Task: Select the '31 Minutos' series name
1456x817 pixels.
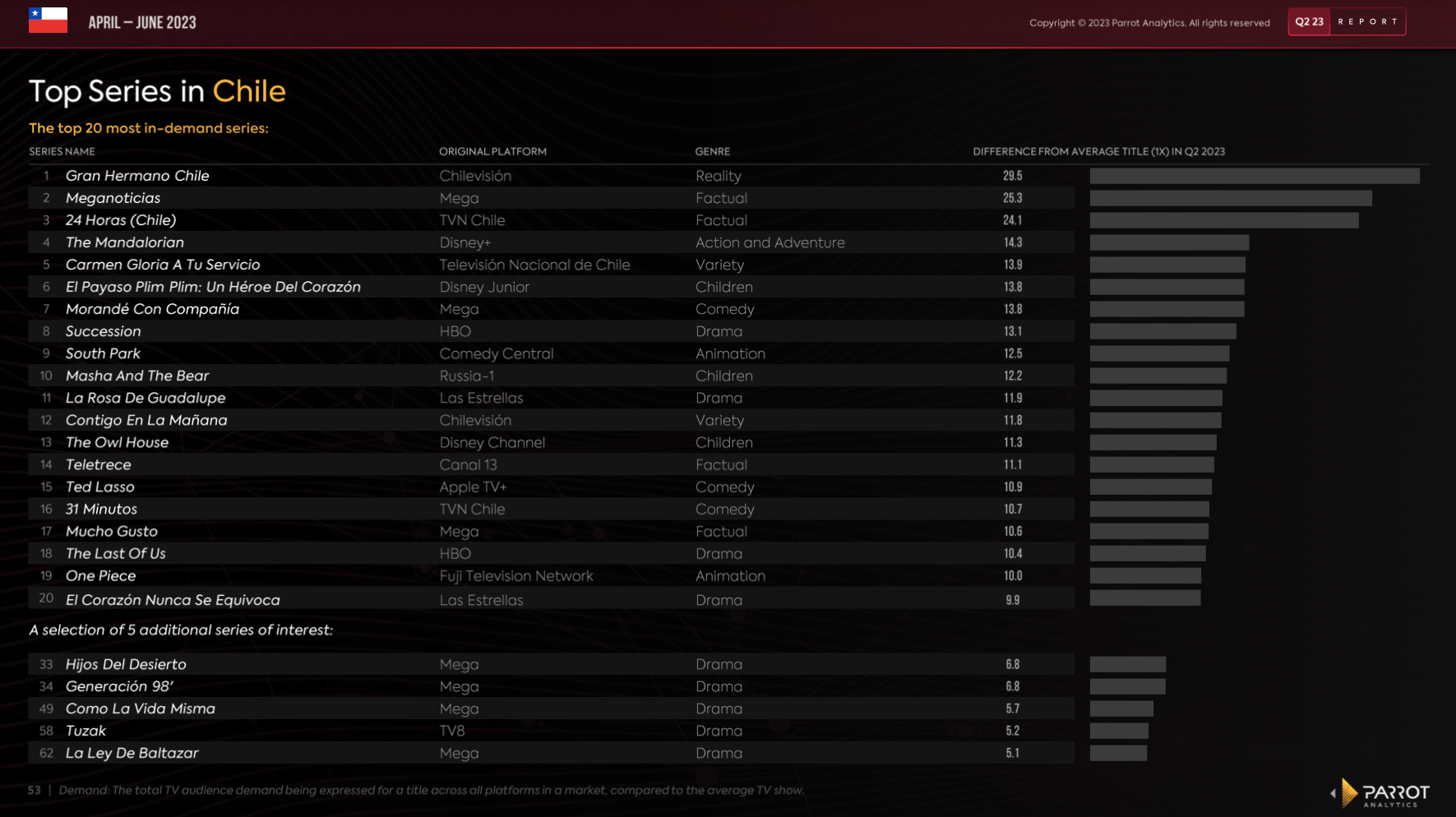Action: pyautogui.click(x=101, y=509)
